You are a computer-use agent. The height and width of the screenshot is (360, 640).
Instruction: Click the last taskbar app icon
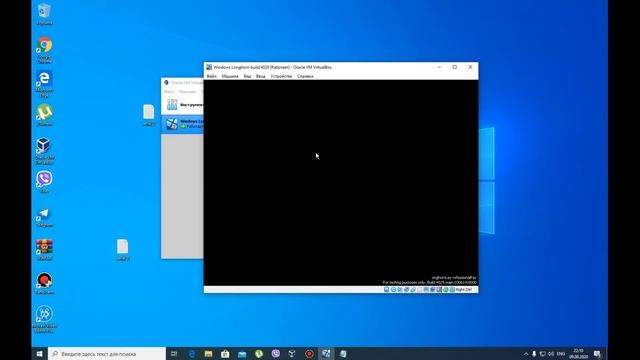tap(343, 353)
